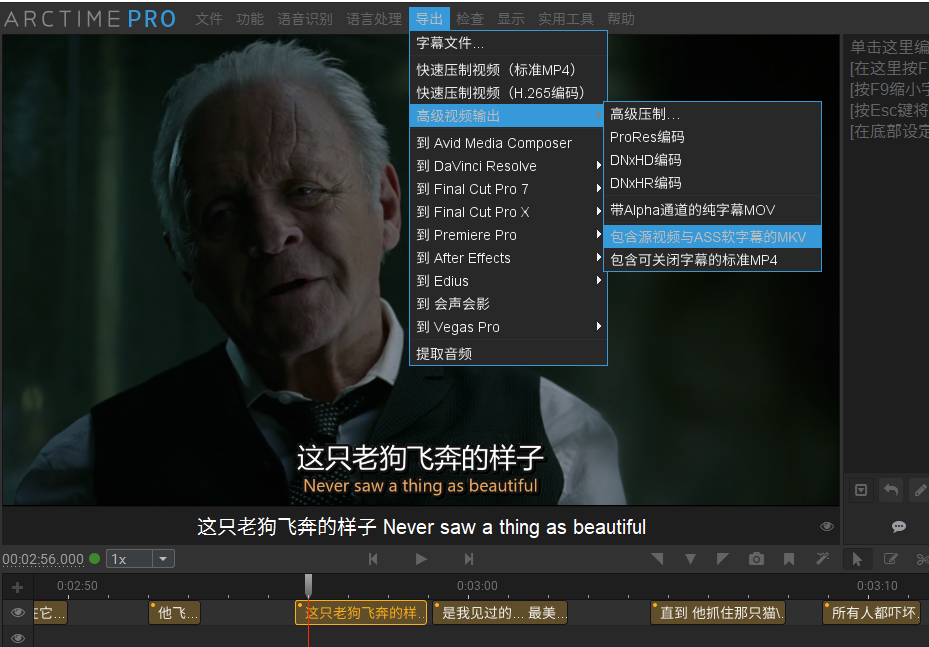Open the 帮助 menu
929x647 pixels.
pyautogui.click(x=620, y=19)
